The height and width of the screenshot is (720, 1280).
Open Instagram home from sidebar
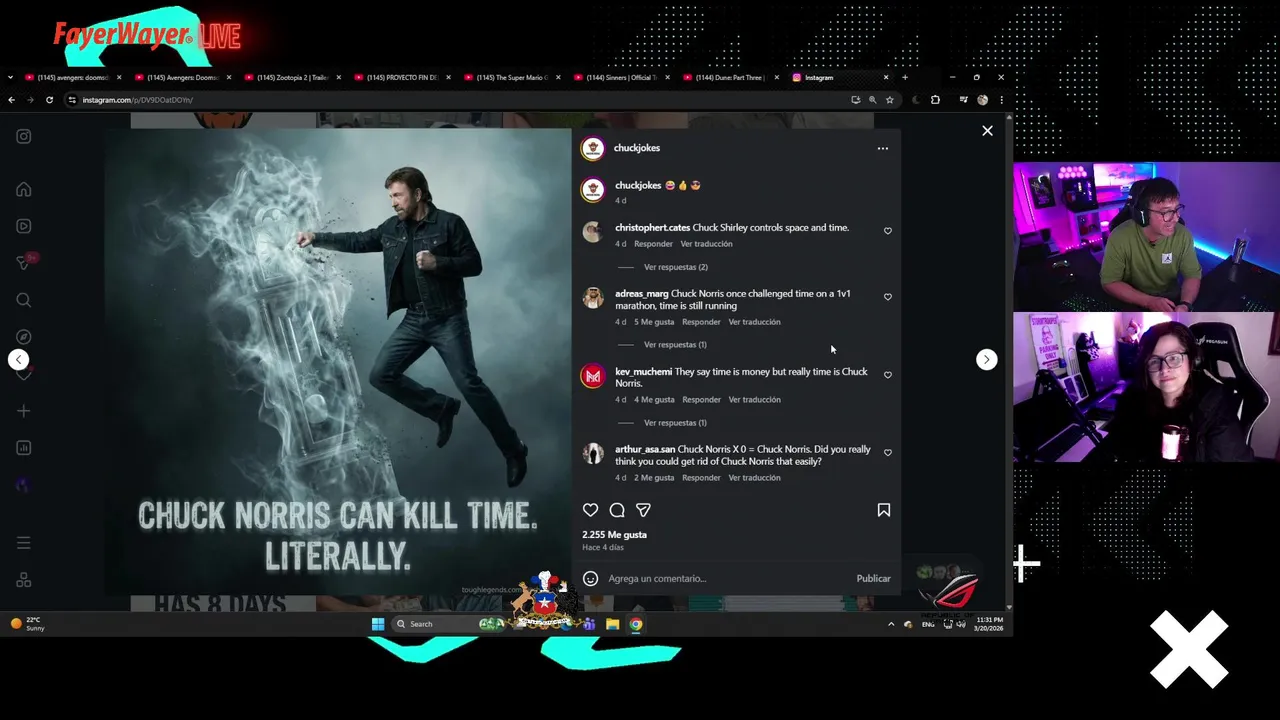click(x=24, y=189)
